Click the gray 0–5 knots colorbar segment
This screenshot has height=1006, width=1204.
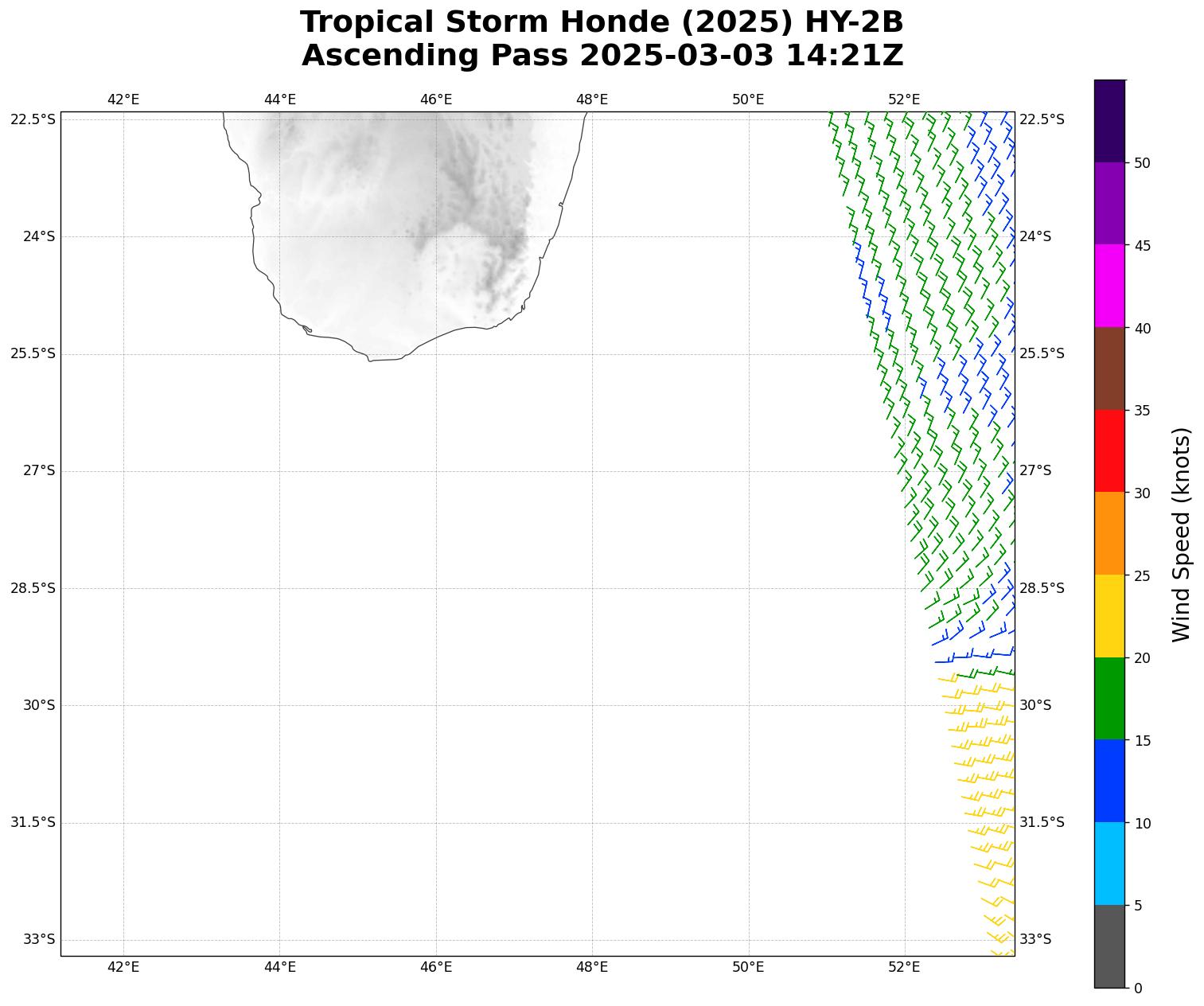point(1109,946)
